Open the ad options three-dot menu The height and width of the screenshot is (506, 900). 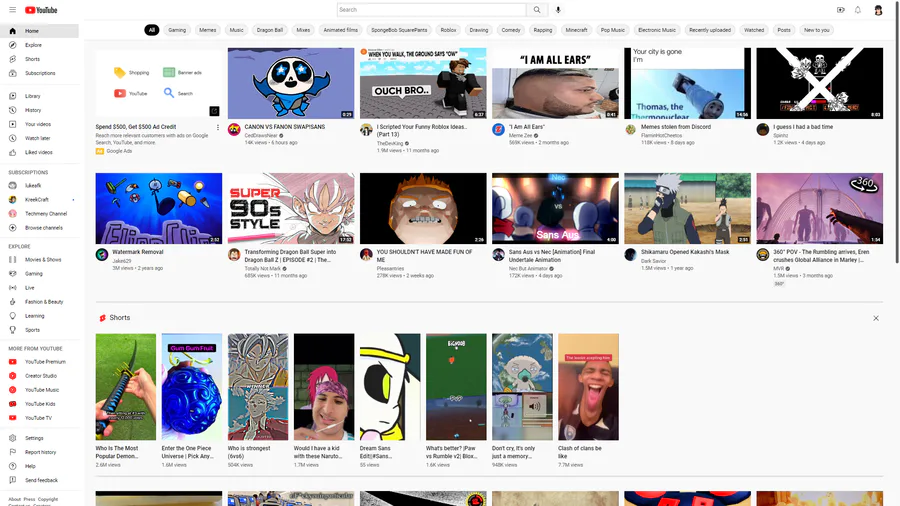(x=218, y=127)
